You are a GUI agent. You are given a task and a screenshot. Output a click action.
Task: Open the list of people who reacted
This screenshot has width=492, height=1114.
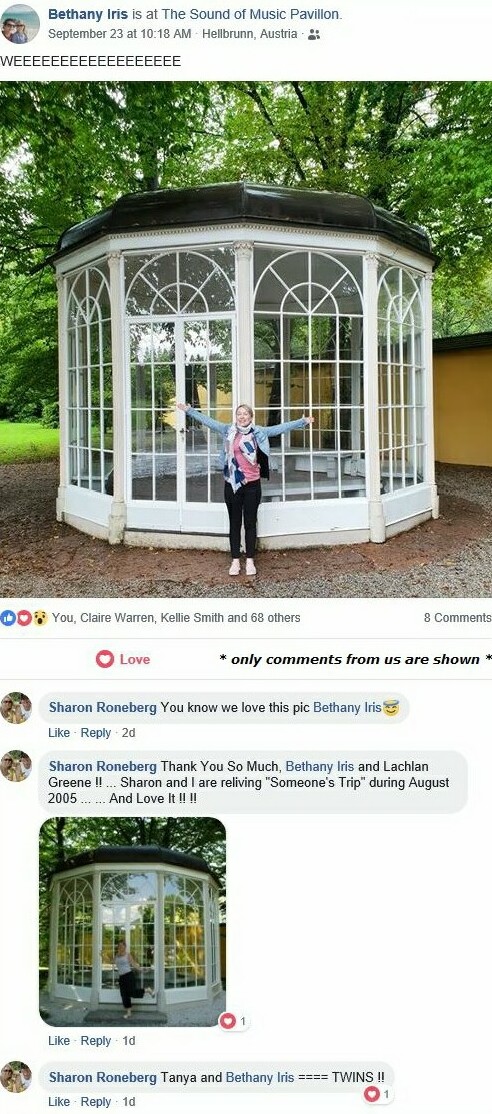(x=176, y=617)
